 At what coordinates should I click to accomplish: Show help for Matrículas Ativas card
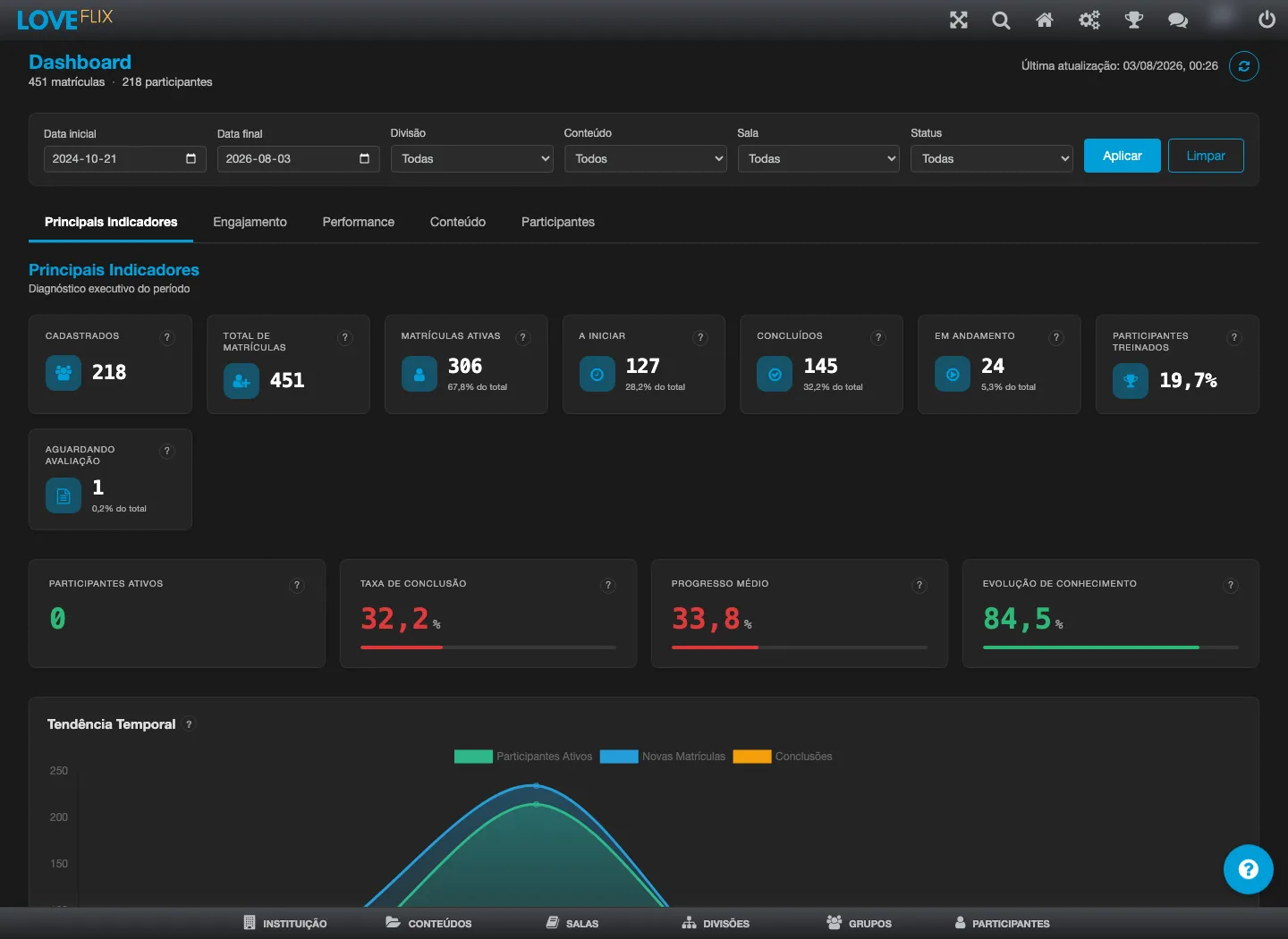(x=523, y=338)
